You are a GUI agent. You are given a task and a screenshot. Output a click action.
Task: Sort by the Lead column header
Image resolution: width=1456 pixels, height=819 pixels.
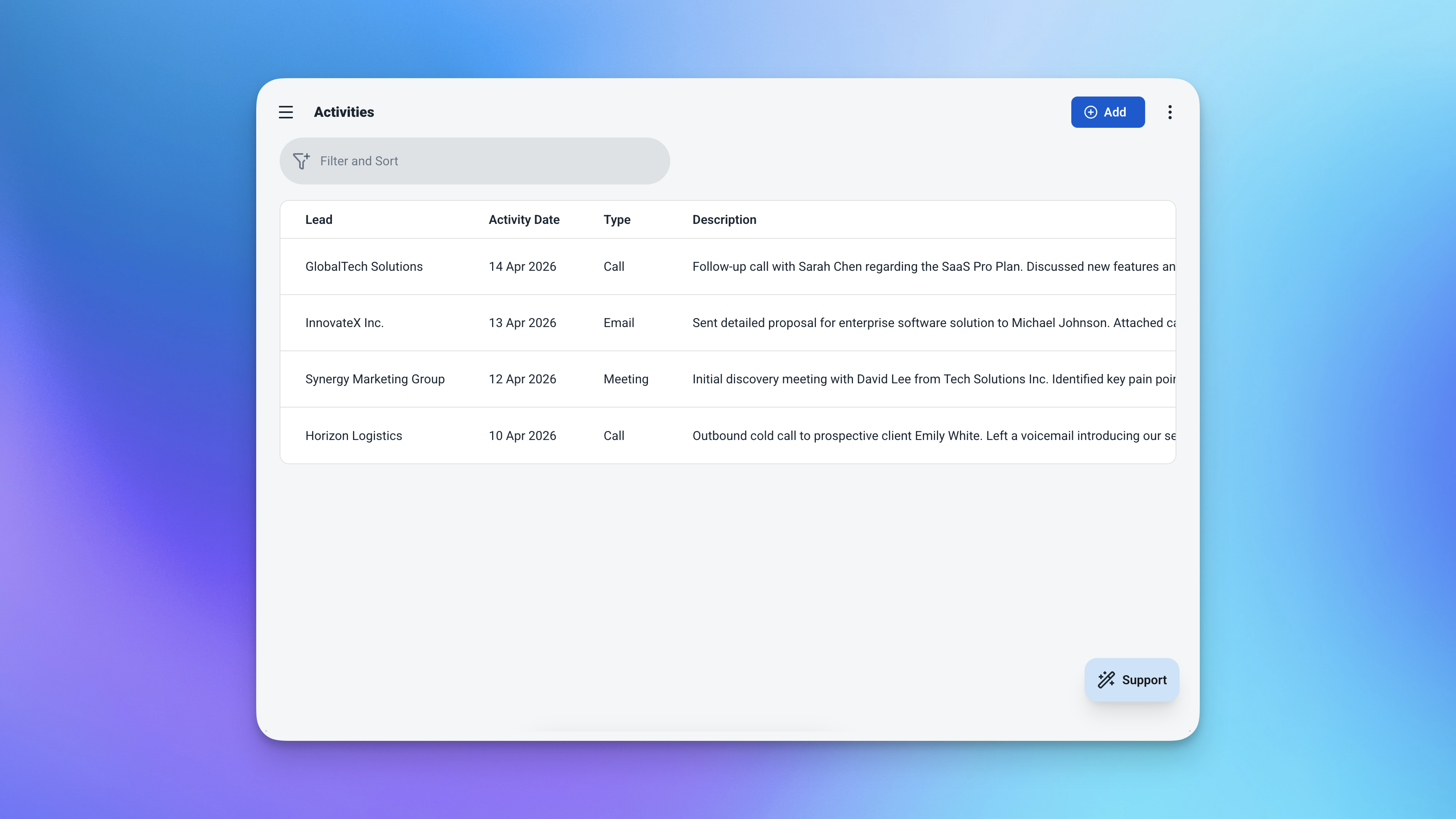pyautogui.click(x=319, y=220)
